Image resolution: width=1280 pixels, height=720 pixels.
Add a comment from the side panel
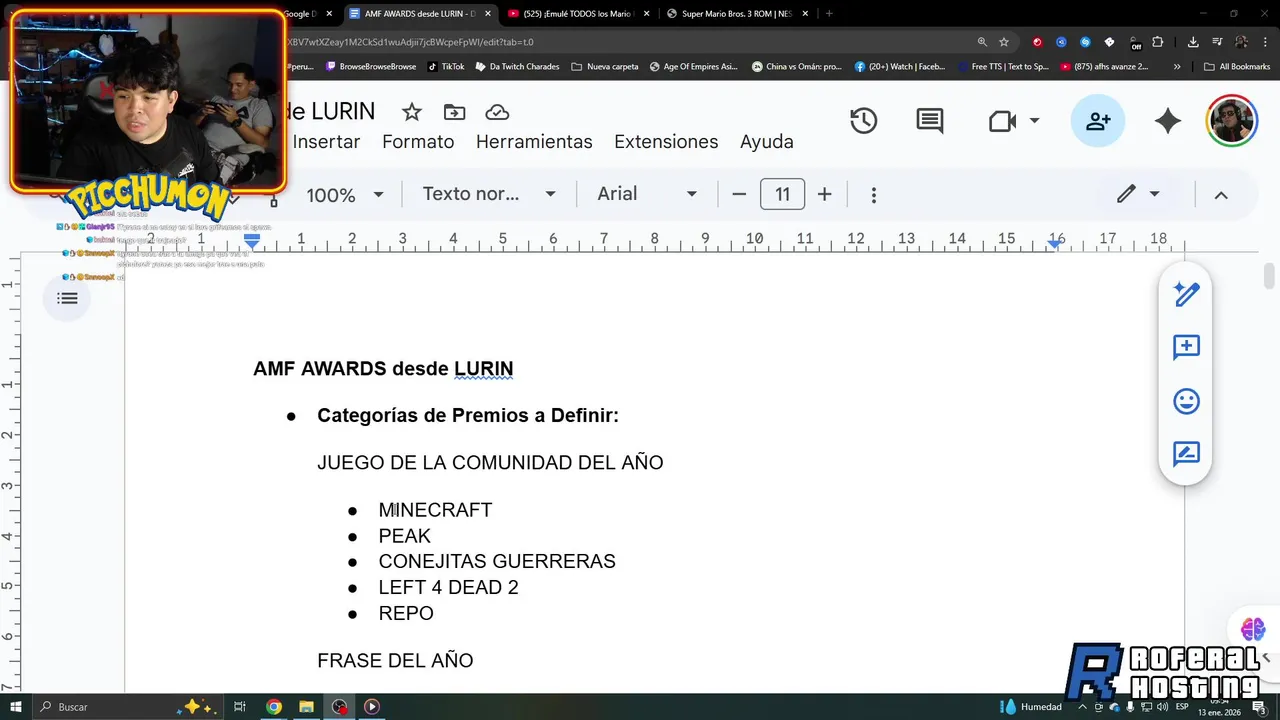pyautogui.click(x=1186, y=347)
